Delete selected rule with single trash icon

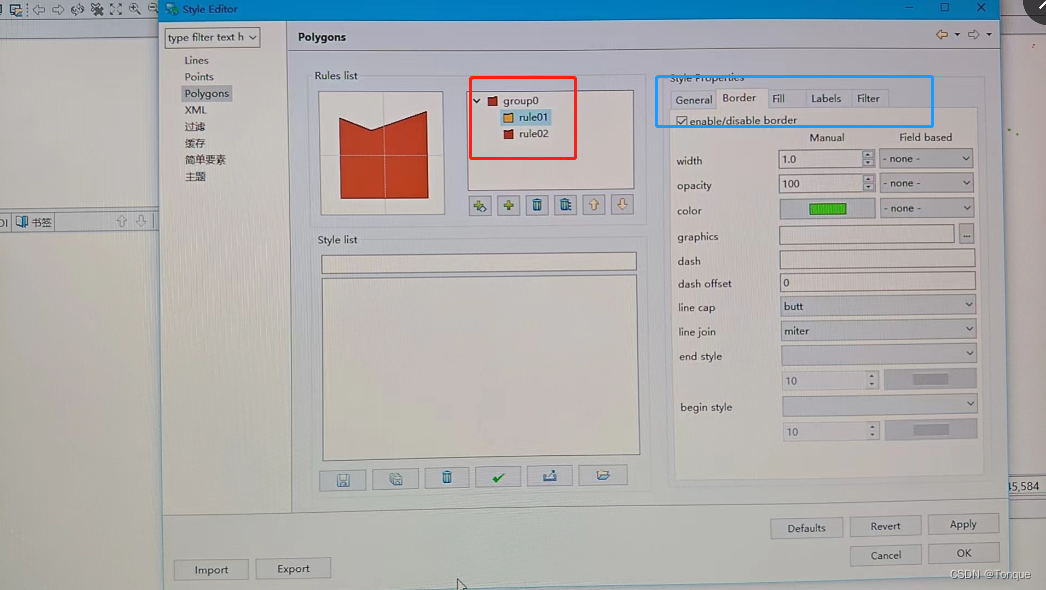coord(537,205)
